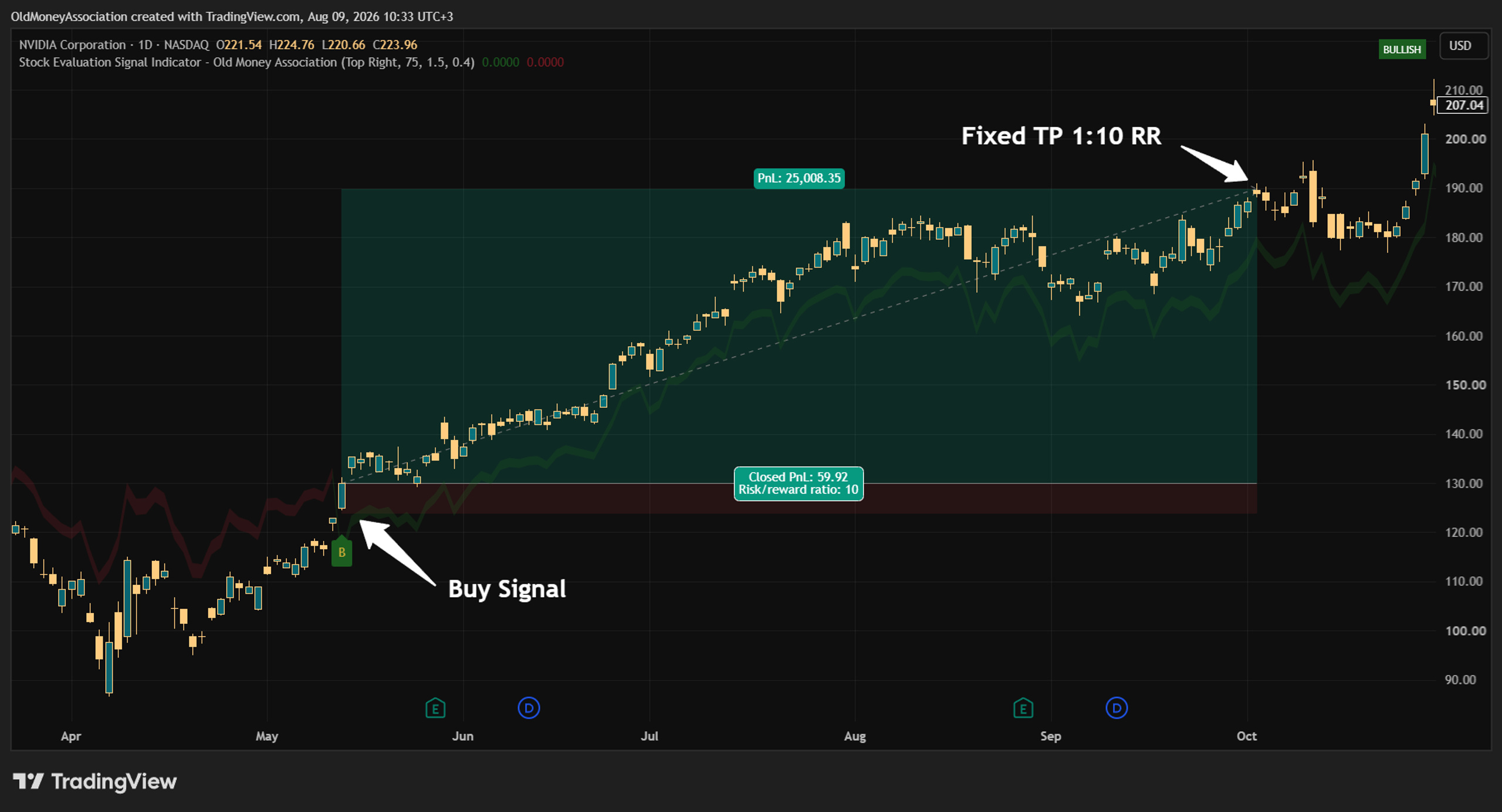Click the 210.00 price scale label

pyautogui.click(x=1463, y=90)
